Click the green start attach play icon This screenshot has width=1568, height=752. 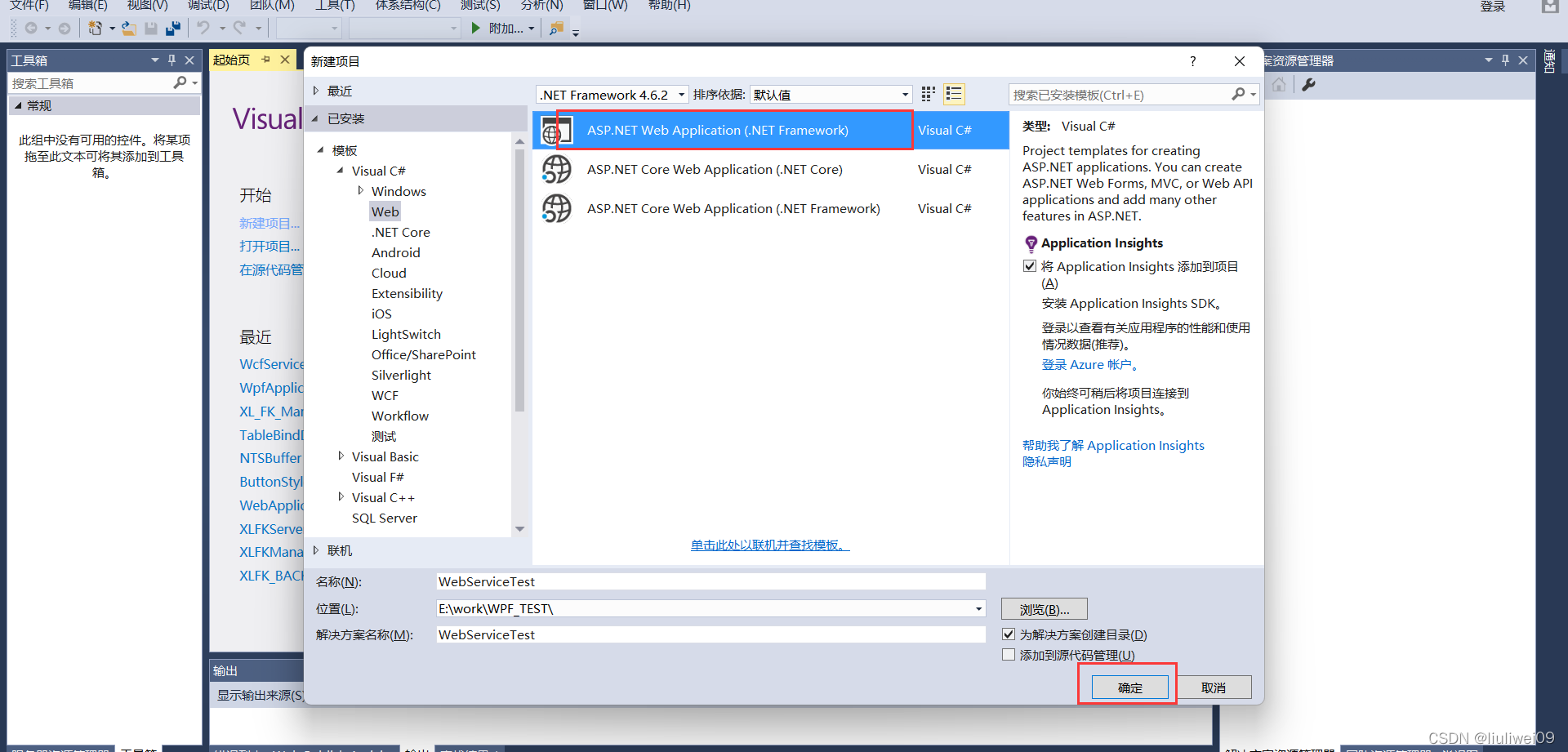click(476, 28)
